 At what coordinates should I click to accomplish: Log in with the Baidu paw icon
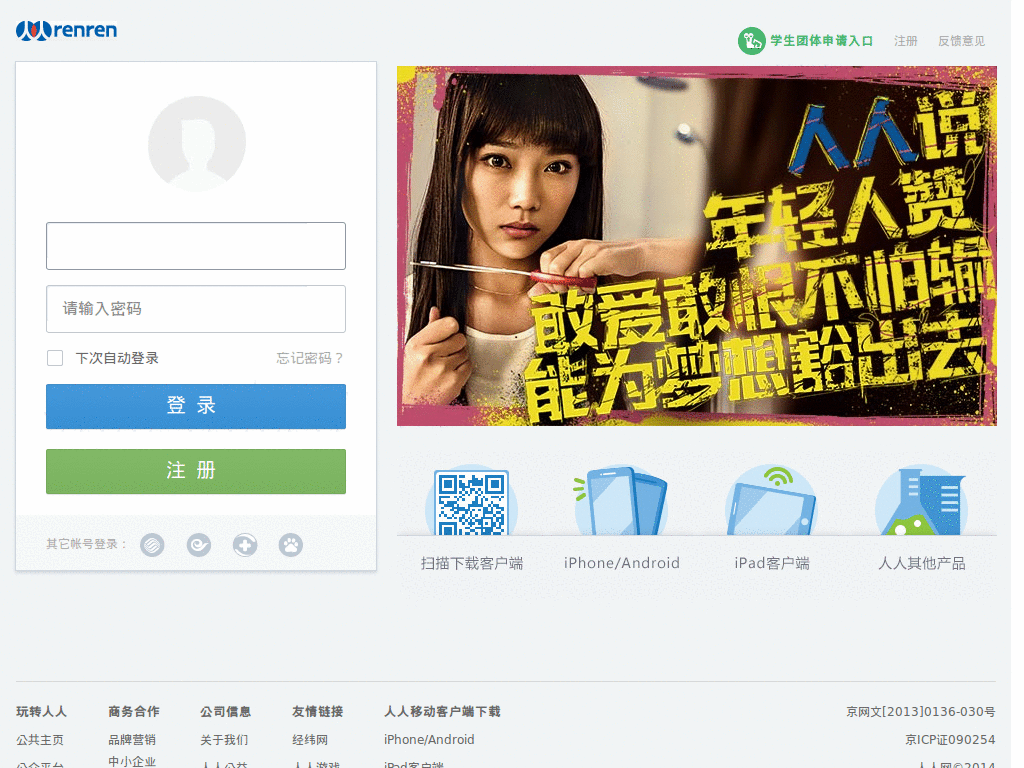coord(290,545)
